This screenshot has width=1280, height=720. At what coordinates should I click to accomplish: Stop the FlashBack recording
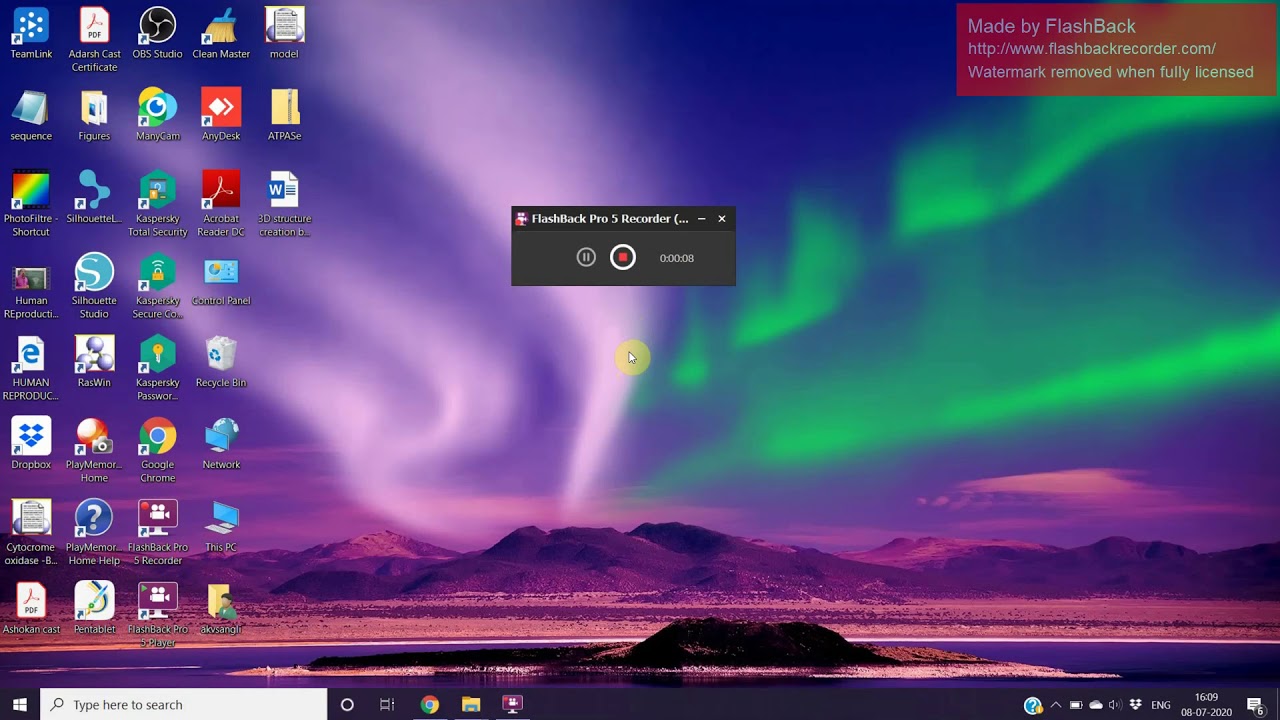623,258
